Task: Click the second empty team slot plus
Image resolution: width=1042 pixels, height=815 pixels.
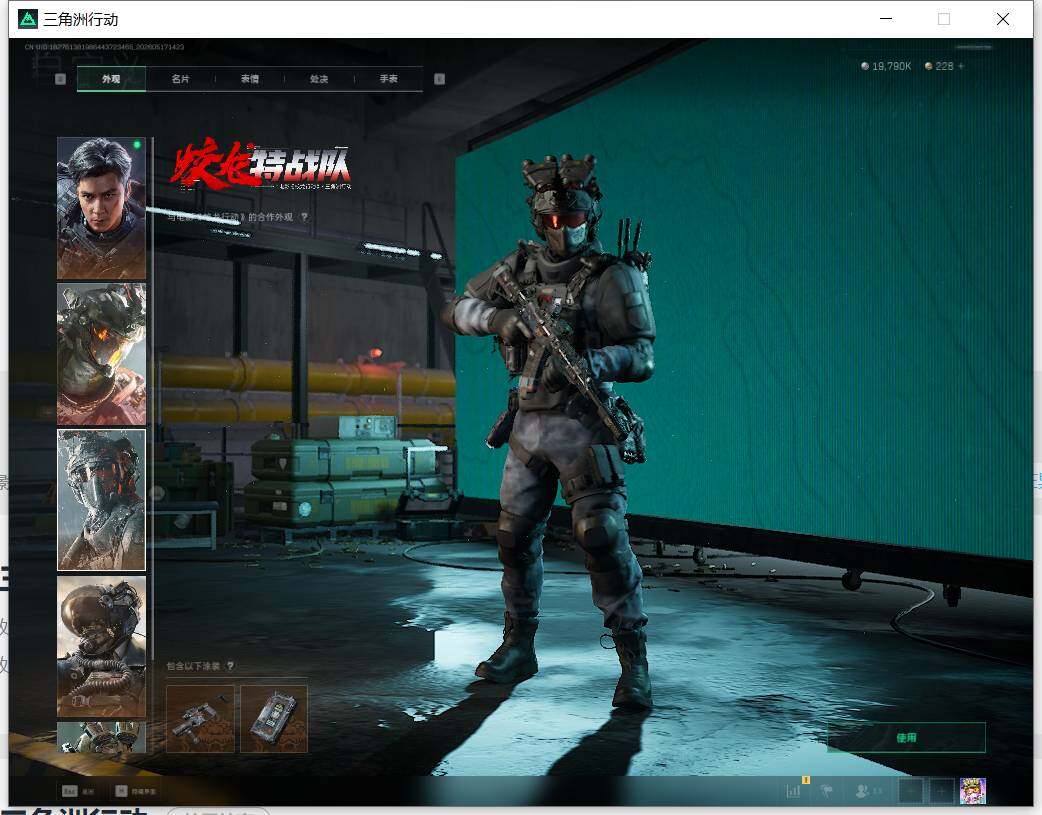Action: [x=941, y=790]
